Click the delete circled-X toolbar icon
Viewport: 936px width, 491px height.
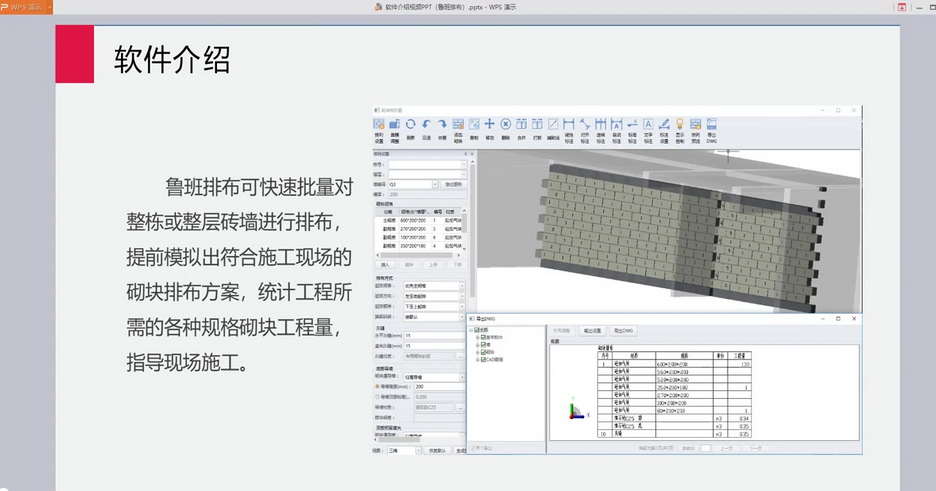click(x=506, y=124)
